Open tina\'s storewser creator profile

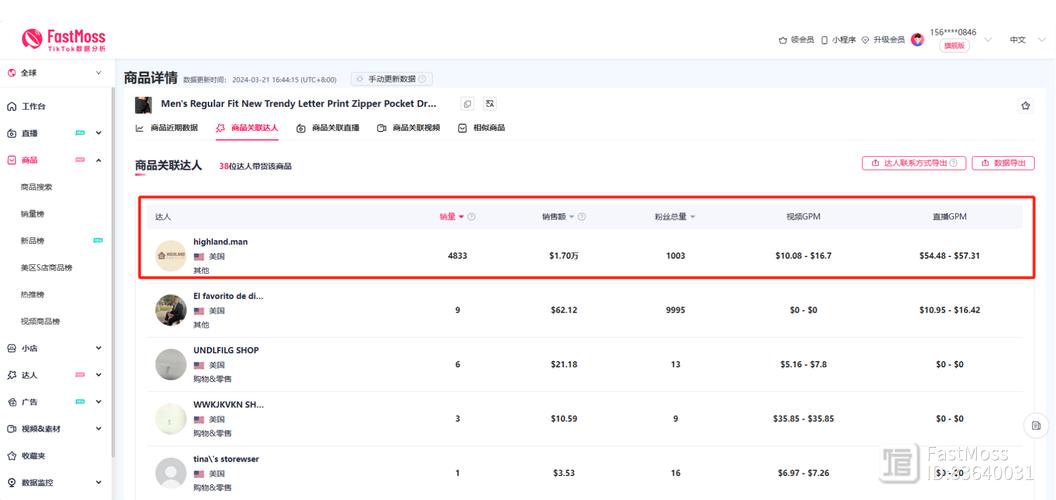(226, 459)
